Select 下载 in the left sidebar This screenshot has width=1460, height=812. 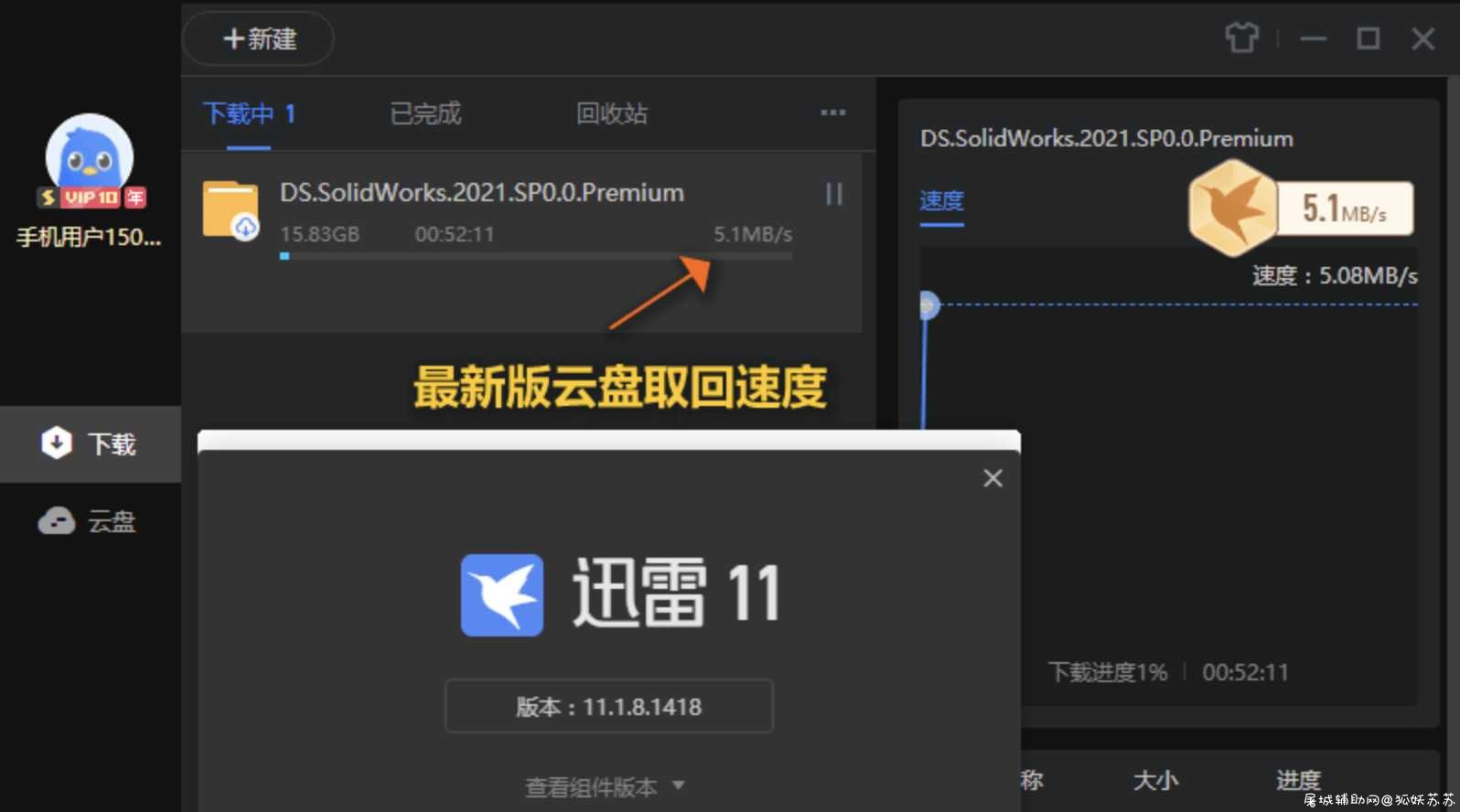click(91, 444)
